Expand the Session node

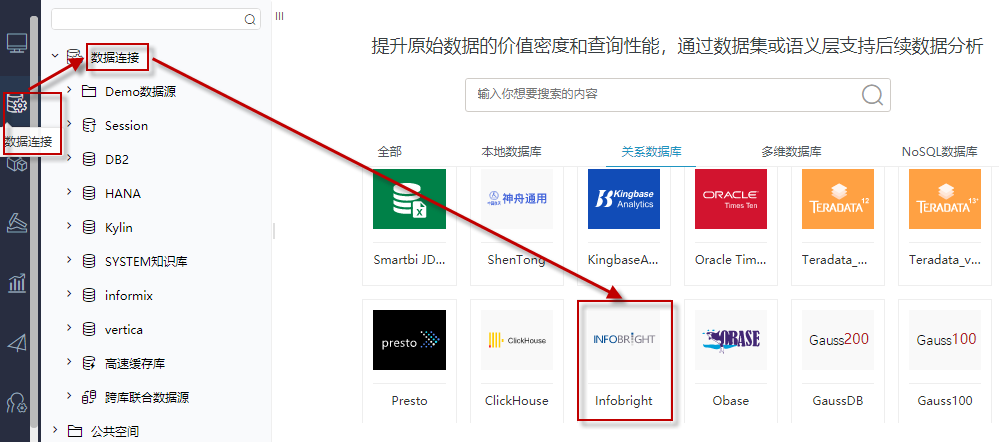70,125
